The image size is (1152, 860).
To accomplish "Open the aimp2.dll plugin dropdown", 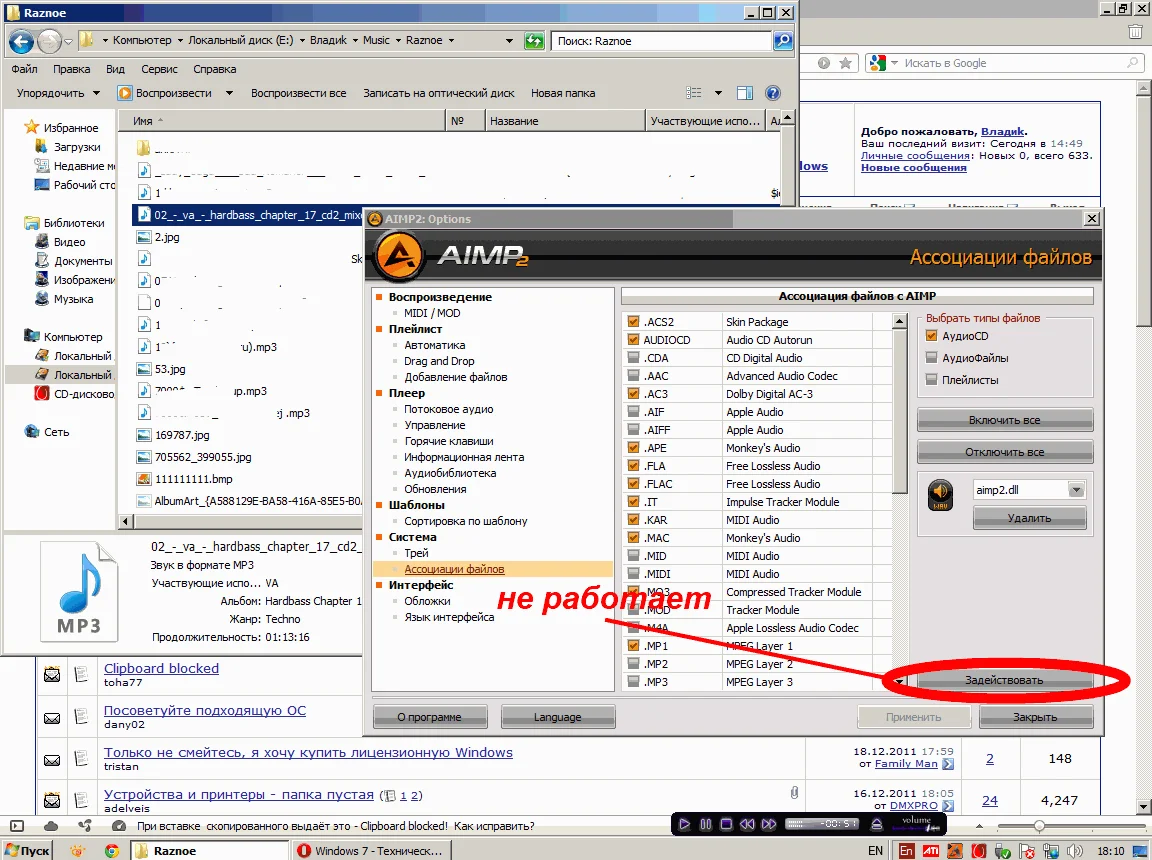I will click(1076, 490).
